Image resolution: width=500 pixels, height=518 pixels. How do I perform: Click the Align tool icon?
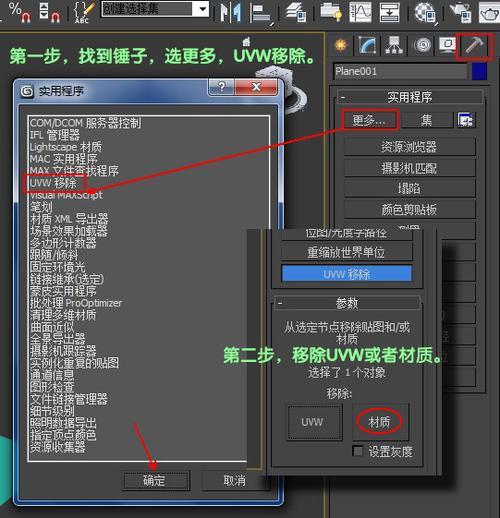click(x=262, y=13)
